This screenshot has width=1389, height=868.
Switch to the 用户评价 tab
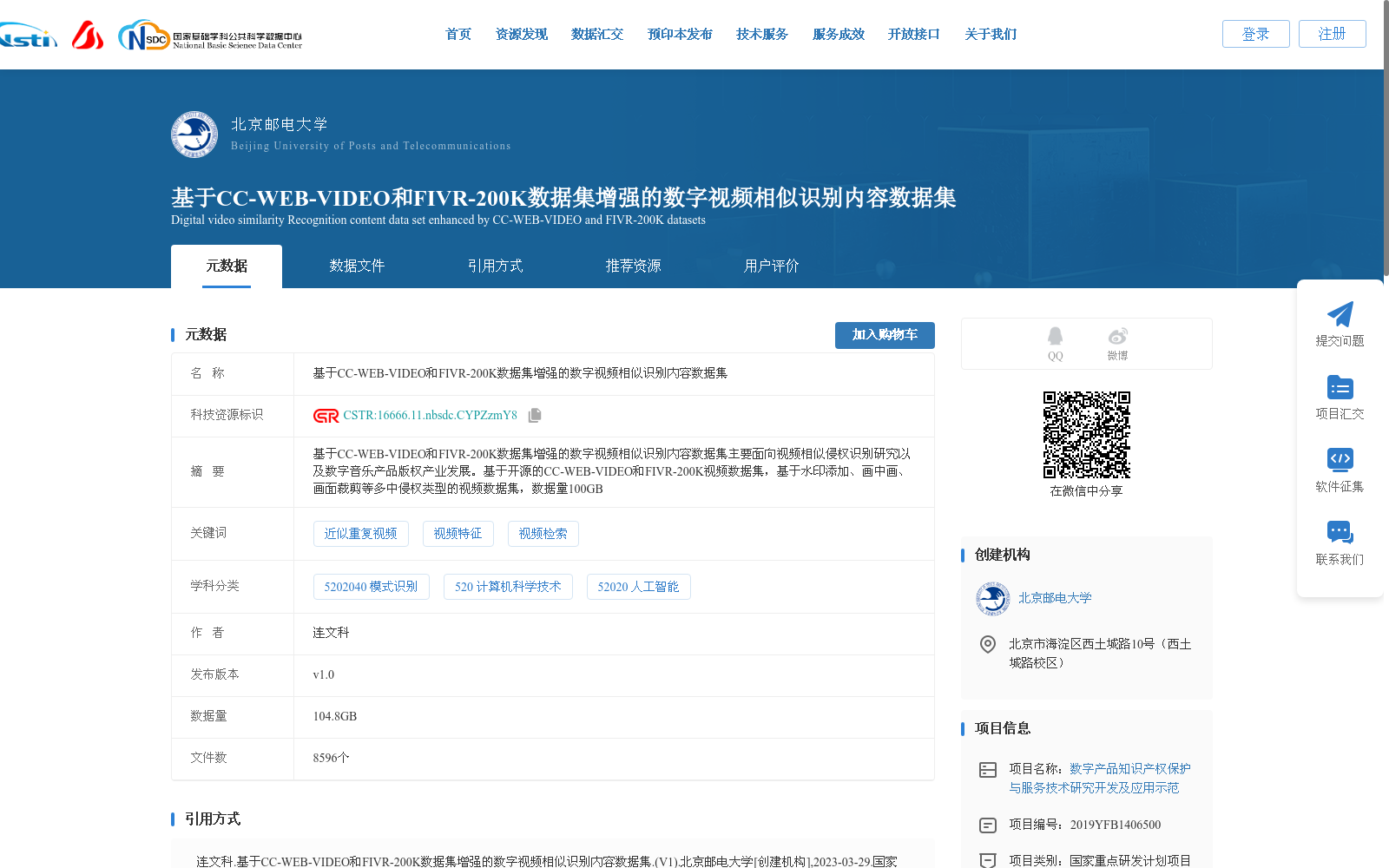pyautogui.click(x=771, y=266)
